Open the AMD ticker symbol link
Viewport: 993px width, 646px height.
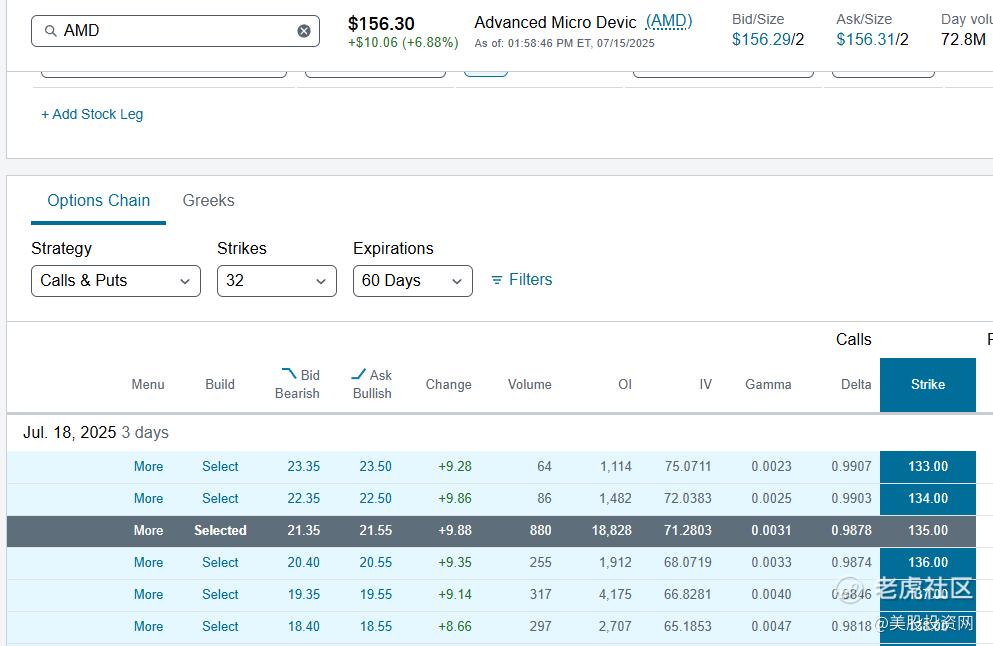click(669, 22)
